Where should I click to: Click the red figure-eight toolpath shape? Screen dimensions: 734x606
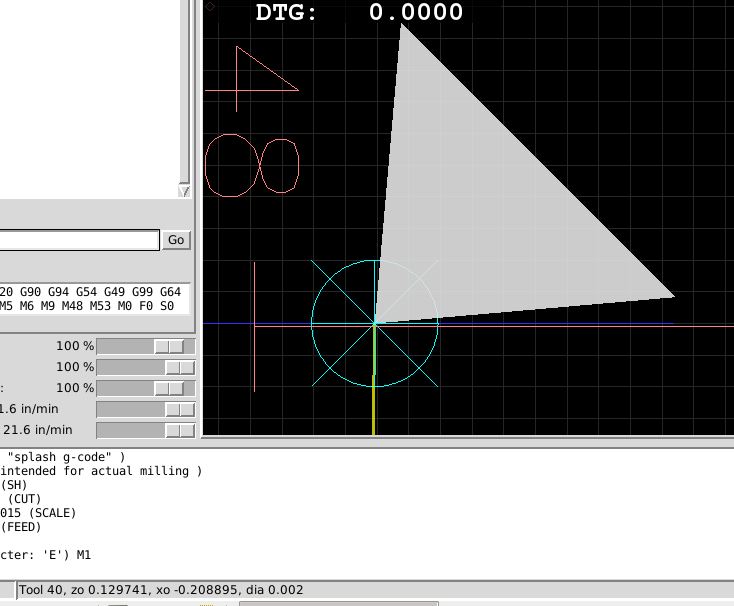(x=251, y=166)
